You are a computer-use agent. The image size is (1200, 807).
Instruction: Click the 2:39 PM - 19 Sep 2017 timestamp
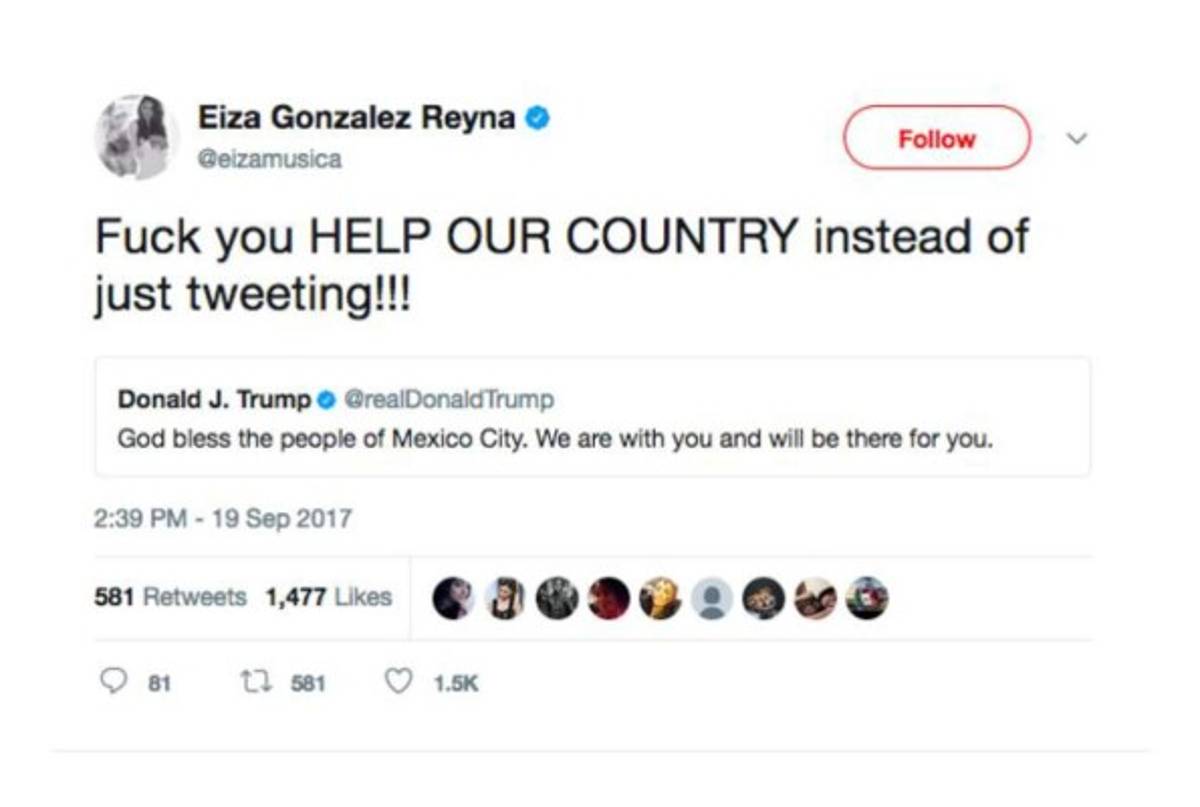pos(223,519)
